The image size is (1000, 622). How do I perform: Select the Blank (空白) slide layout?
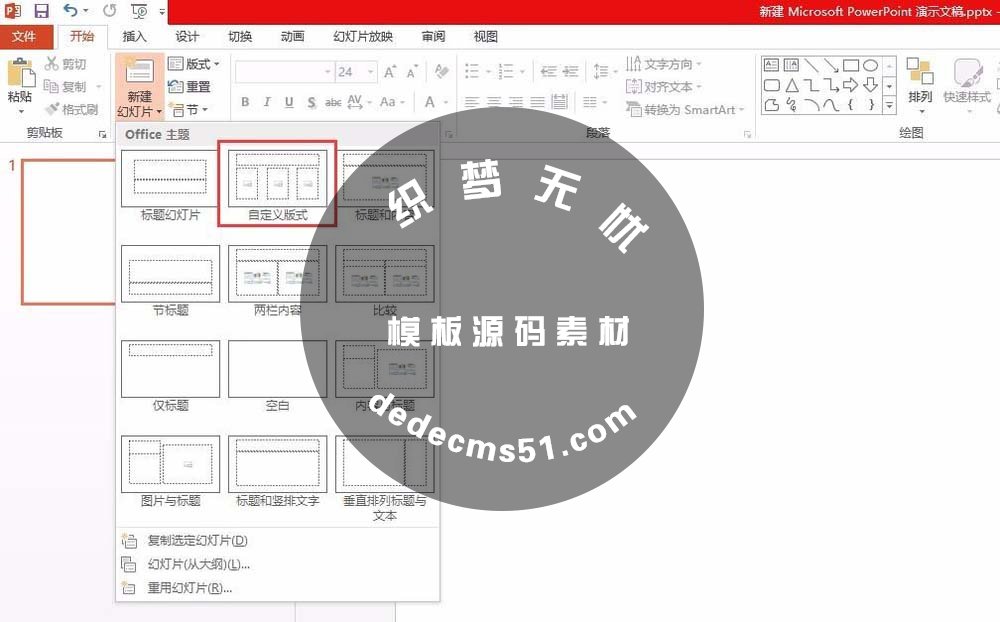click(x=277, y=368)
